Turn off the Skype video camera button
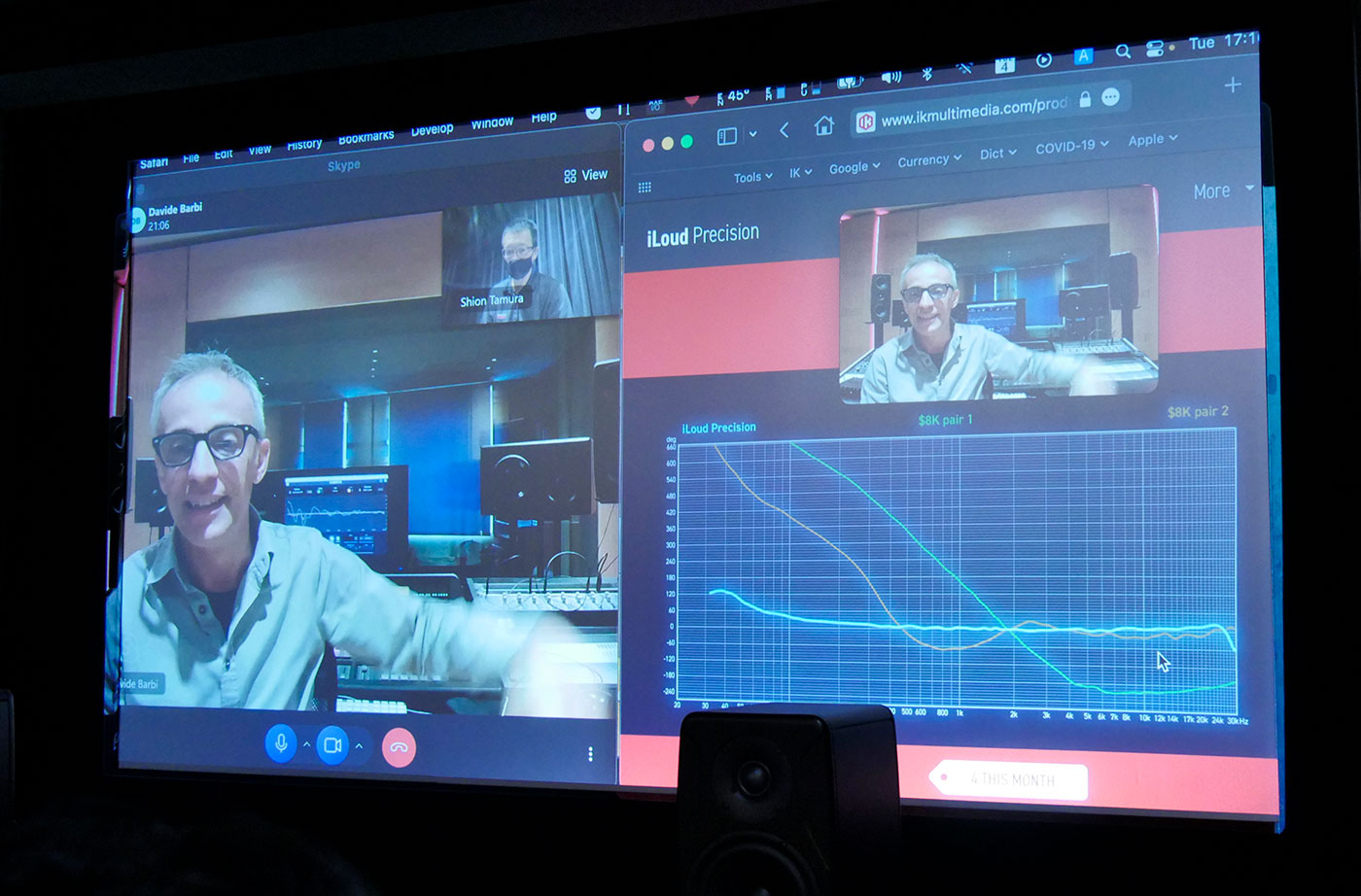 (332, 746)
